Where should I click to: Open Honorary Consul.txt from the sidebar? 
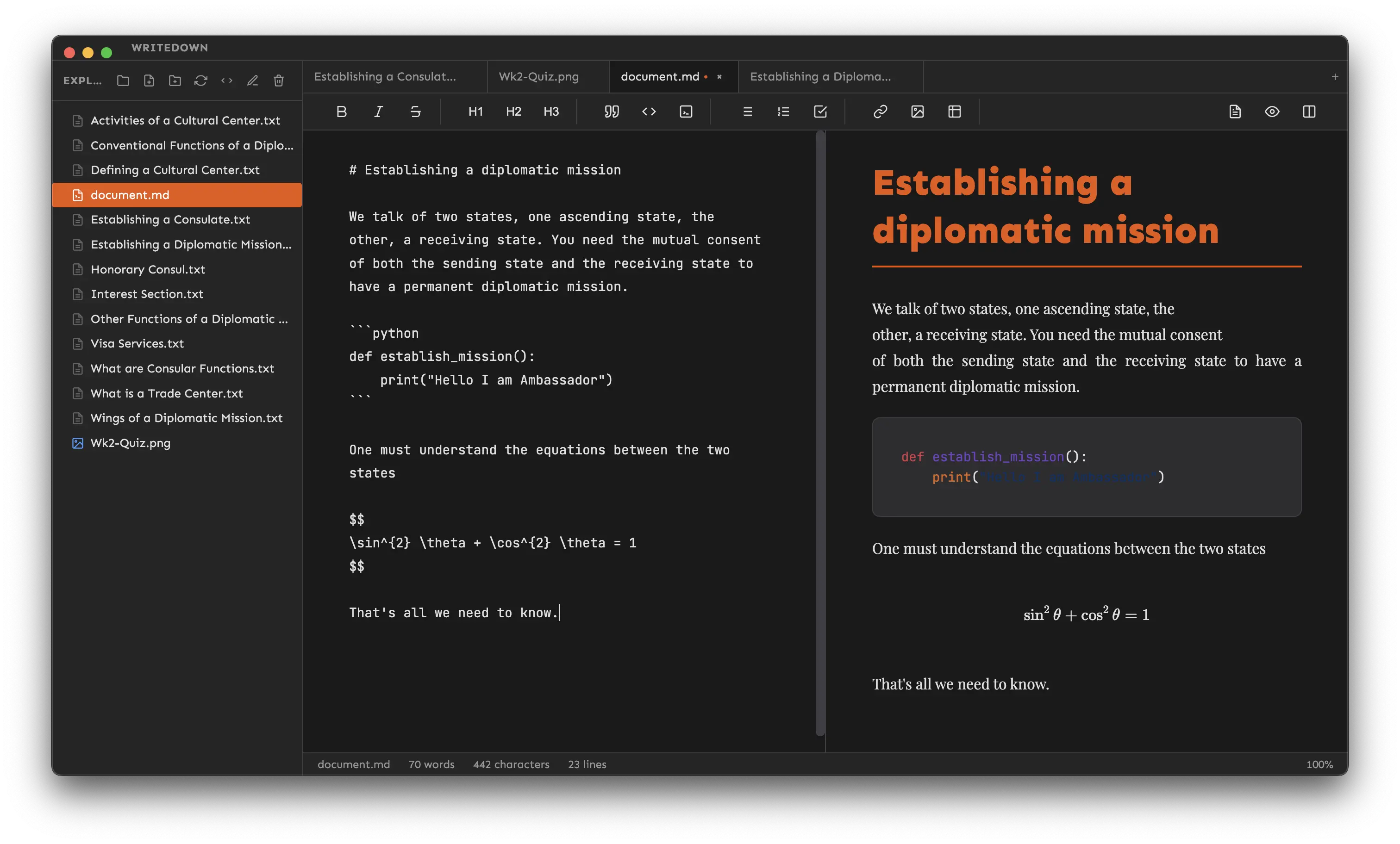click(x=148, y=269)
